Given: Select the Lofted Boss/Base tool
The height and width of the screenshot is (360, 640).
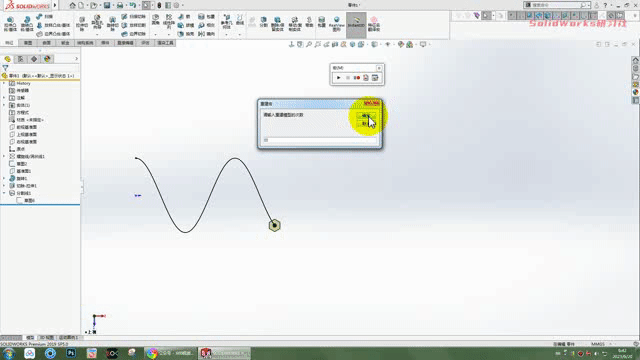Looking at the screenshot, I should click(53, 25).
